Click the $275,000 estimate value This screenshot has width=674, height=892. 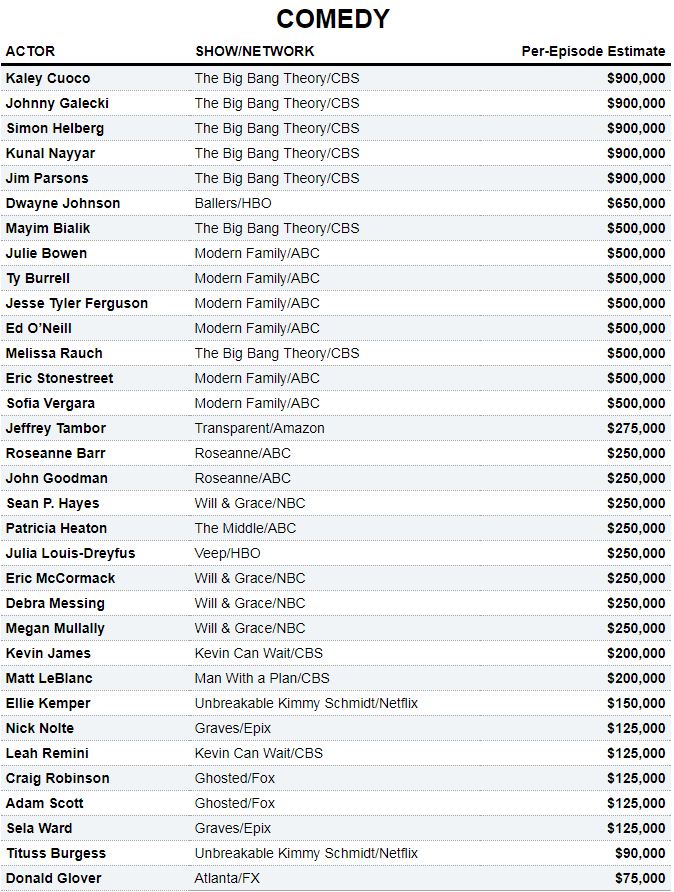[636, 428]
